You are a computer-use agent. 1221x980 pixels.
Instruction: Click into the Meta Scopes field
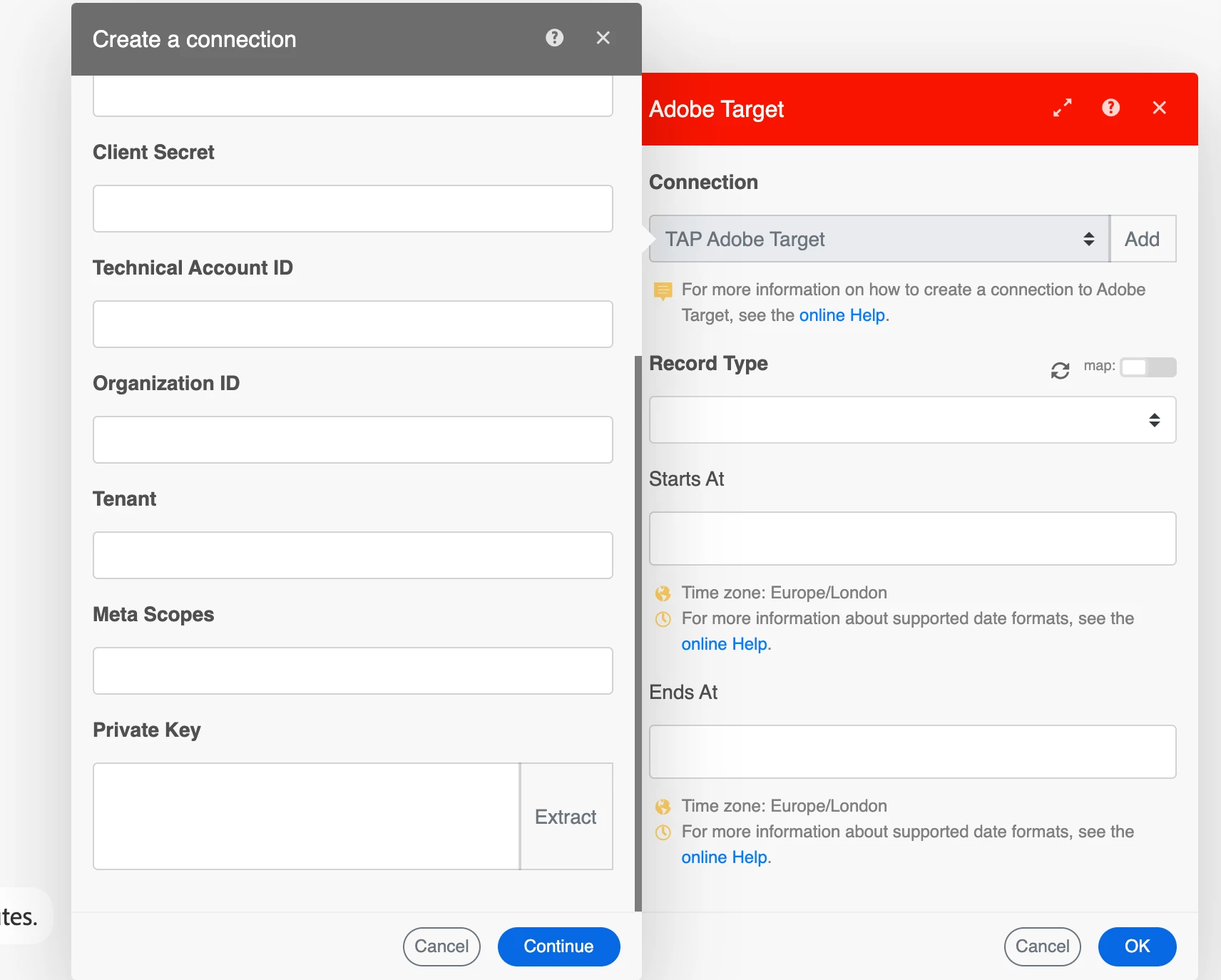click(353, 671)
